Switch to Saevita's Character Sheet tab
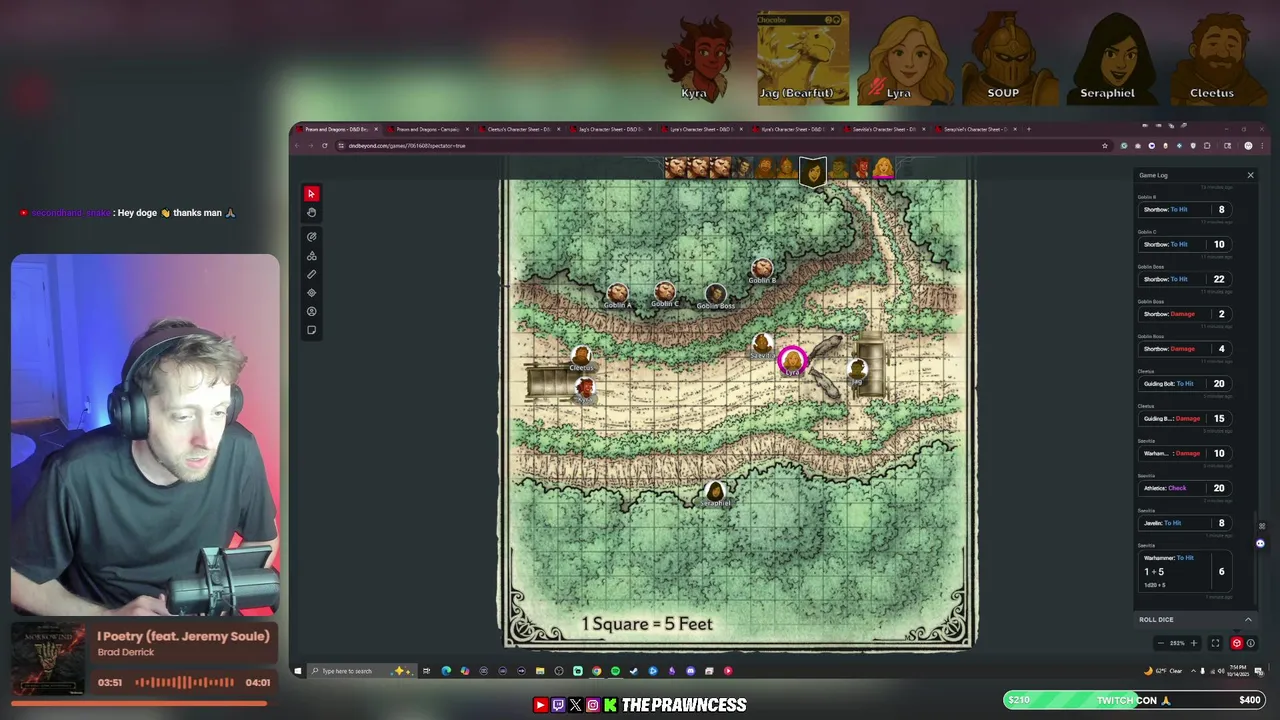The height and width of the screenshot is (720, 1280). point(885,129)
